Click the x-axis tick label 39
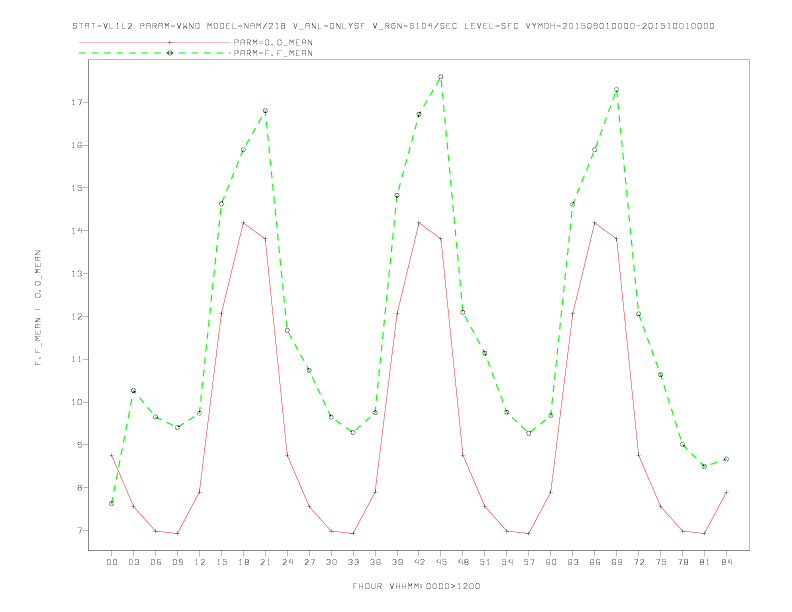Screen dimensions: 792x612 point(397,562)
